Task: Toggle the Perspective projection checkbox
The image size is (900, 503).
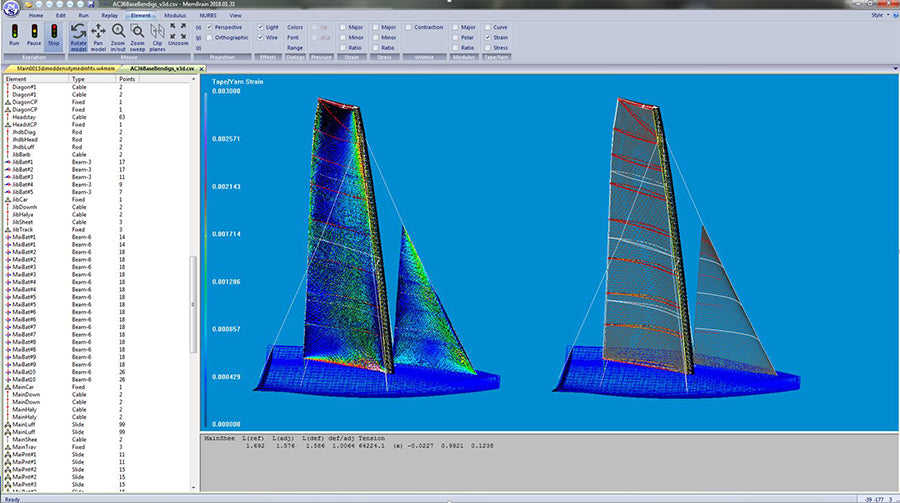Action: pos(208,26)
